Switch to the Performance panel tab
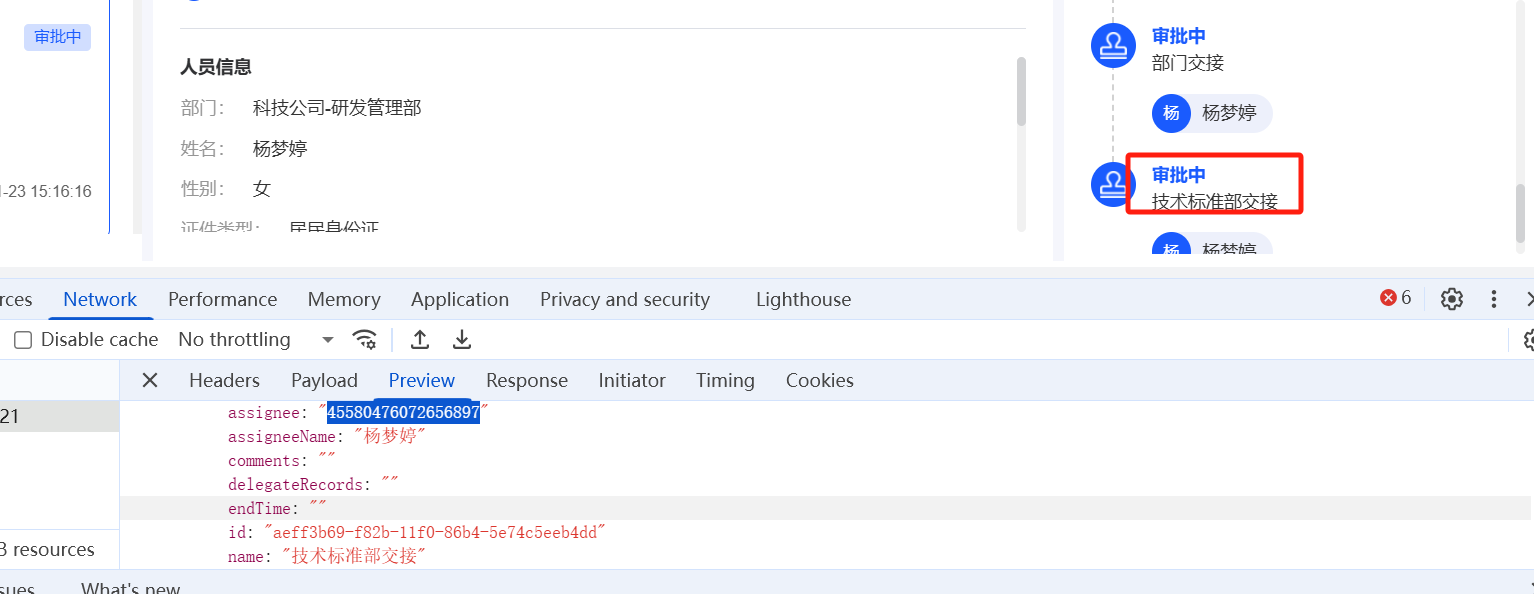1534x594 pixels. (x=222, y=300)
